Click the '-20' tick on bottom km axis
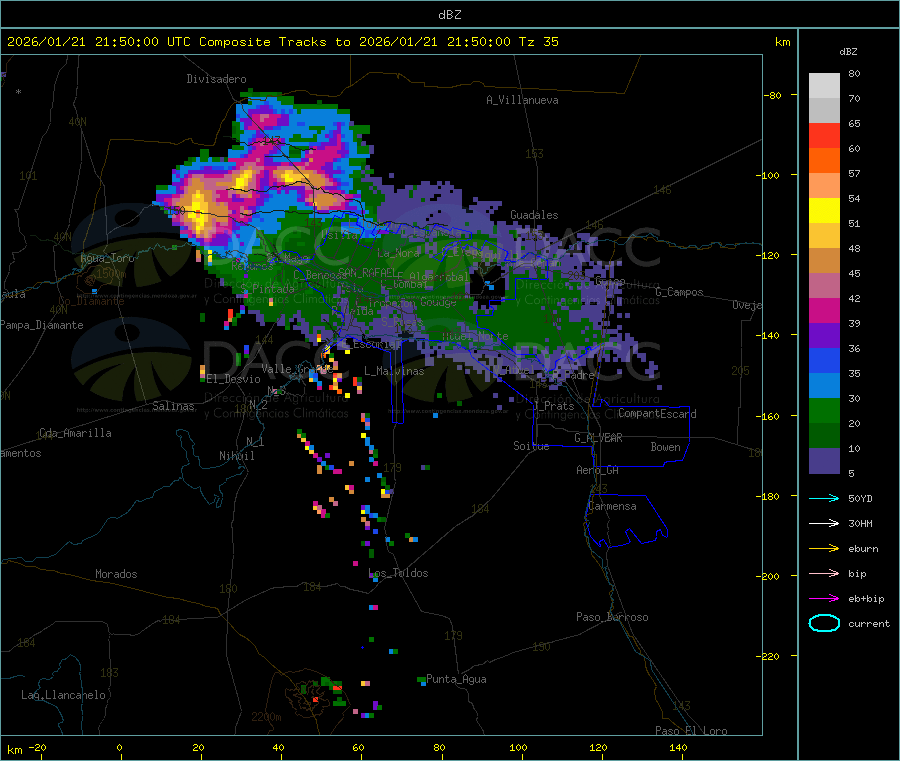Viewport: 900px width, 761px height. pyautogui.click(x=37, y=747)
